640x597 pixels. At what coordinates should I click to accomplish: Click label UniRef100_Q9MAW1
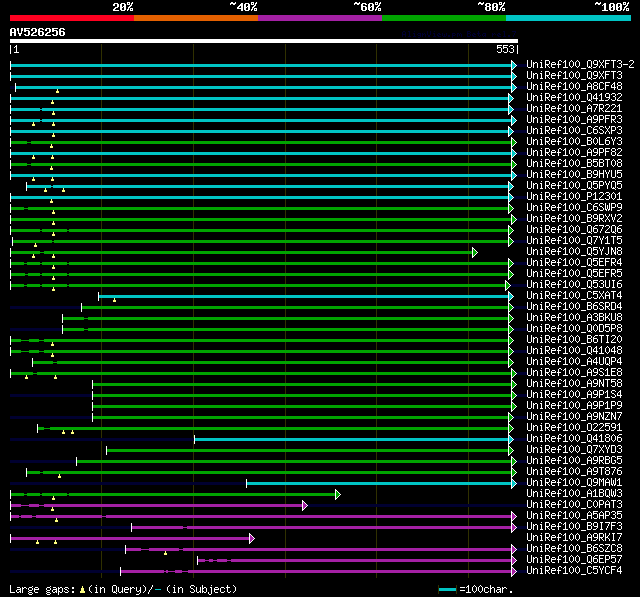pyautogui.click(x=574, y=483)
